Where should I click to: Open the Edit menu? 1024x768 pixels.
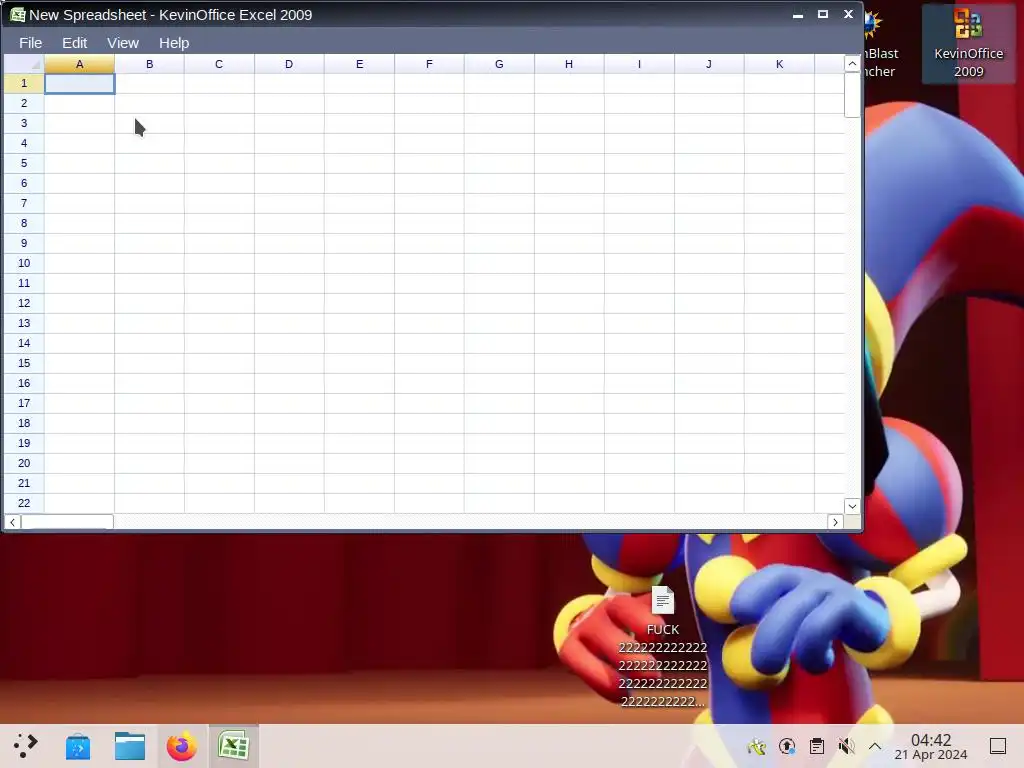click(x=74, y=43)
